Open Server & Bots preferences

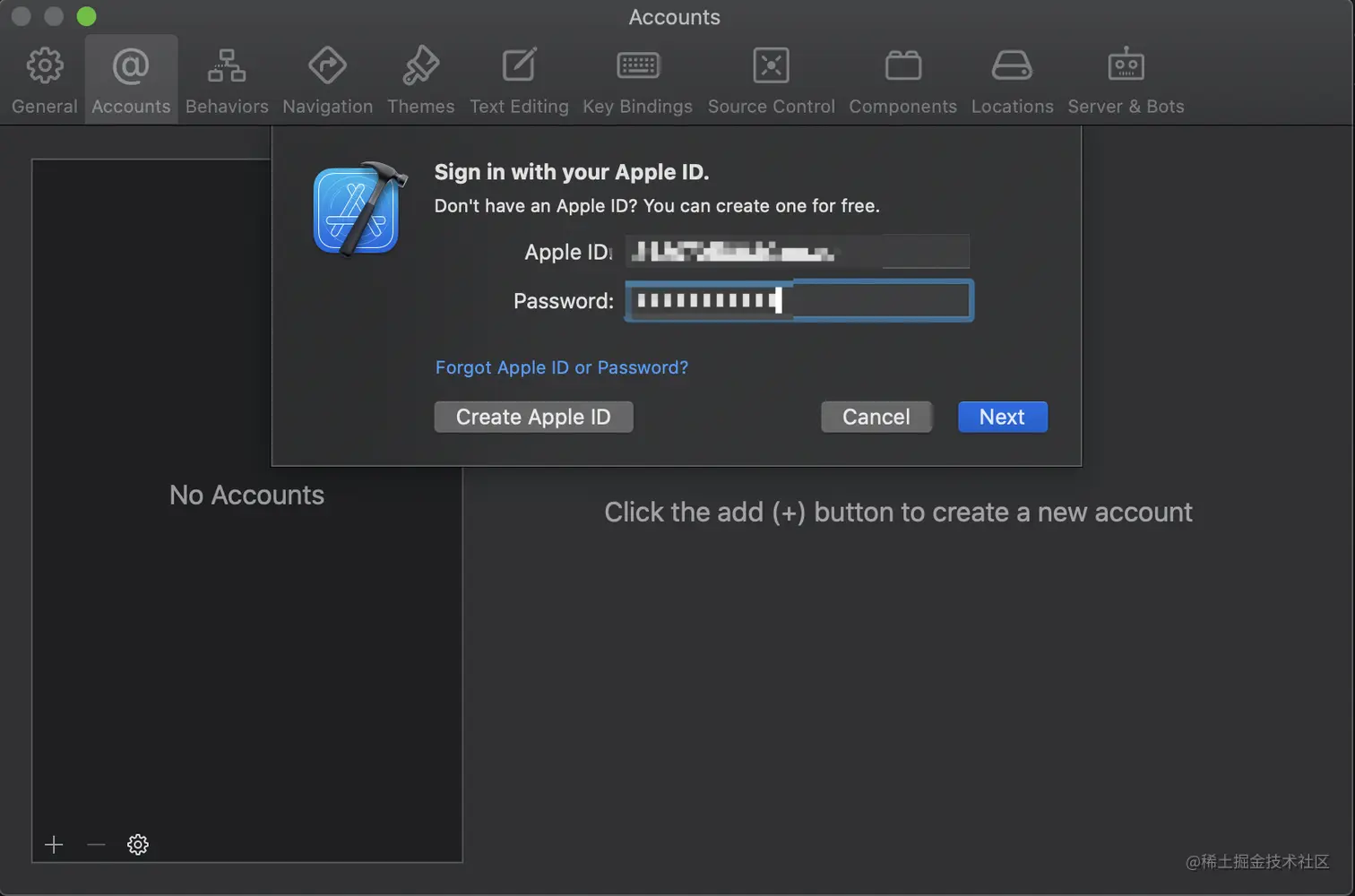[x=1126, y=82]
